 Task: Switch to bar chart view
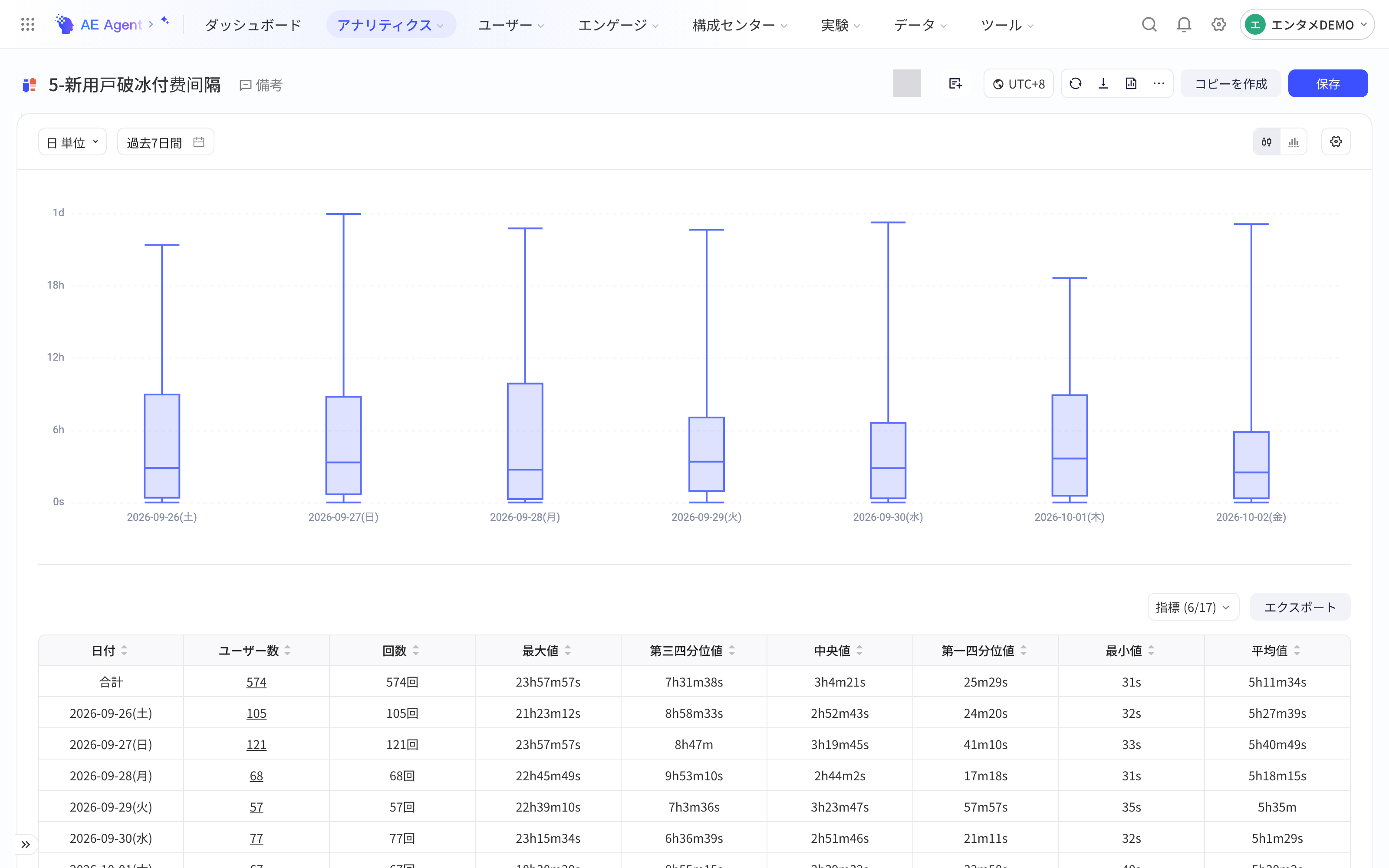pos(1293,142)
